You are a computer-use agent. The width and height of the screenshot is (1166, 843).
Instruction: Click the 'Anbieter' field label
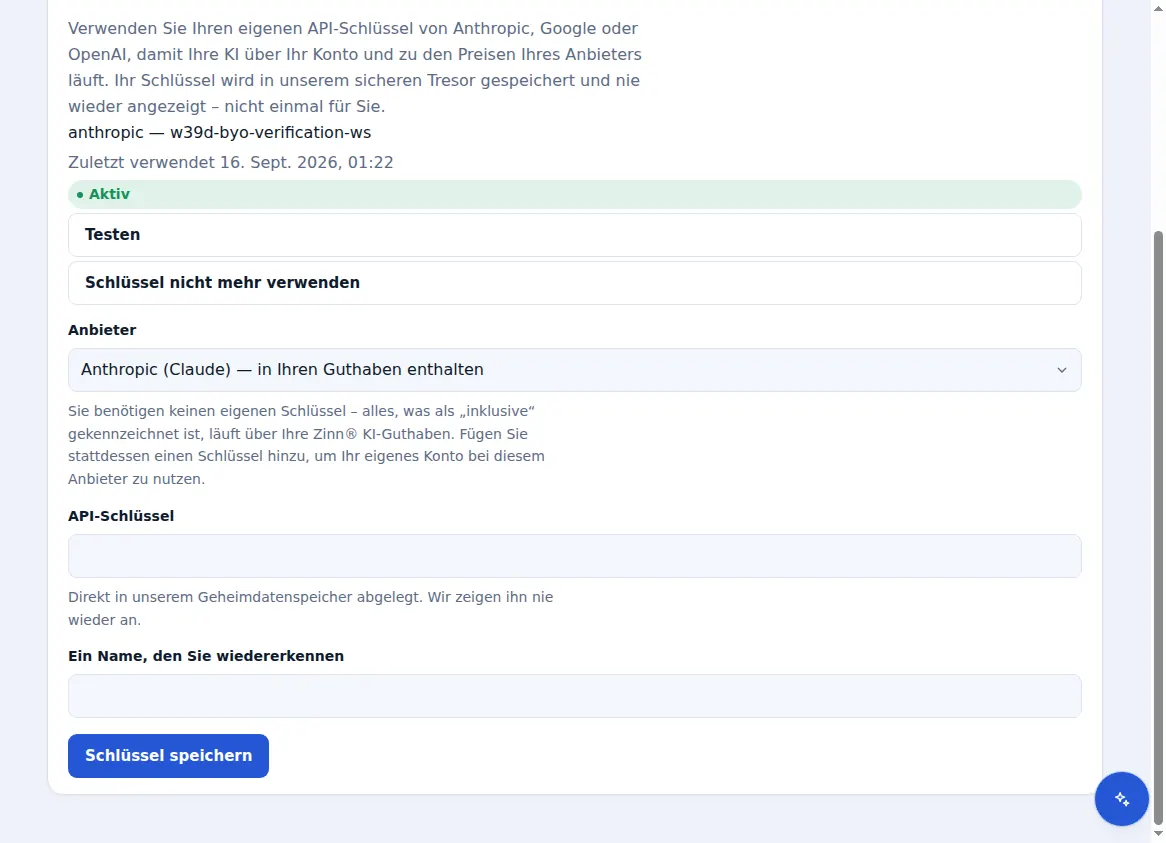click(102, 330)
